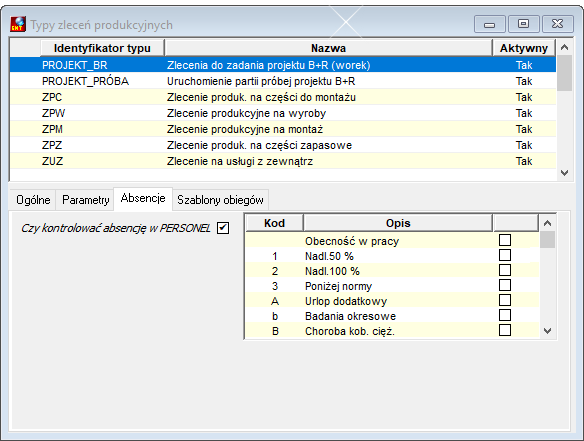Check the 'Poniżej normy' checkbox
This screenshot has width=584, height=441.
click(x=505, y=285)
